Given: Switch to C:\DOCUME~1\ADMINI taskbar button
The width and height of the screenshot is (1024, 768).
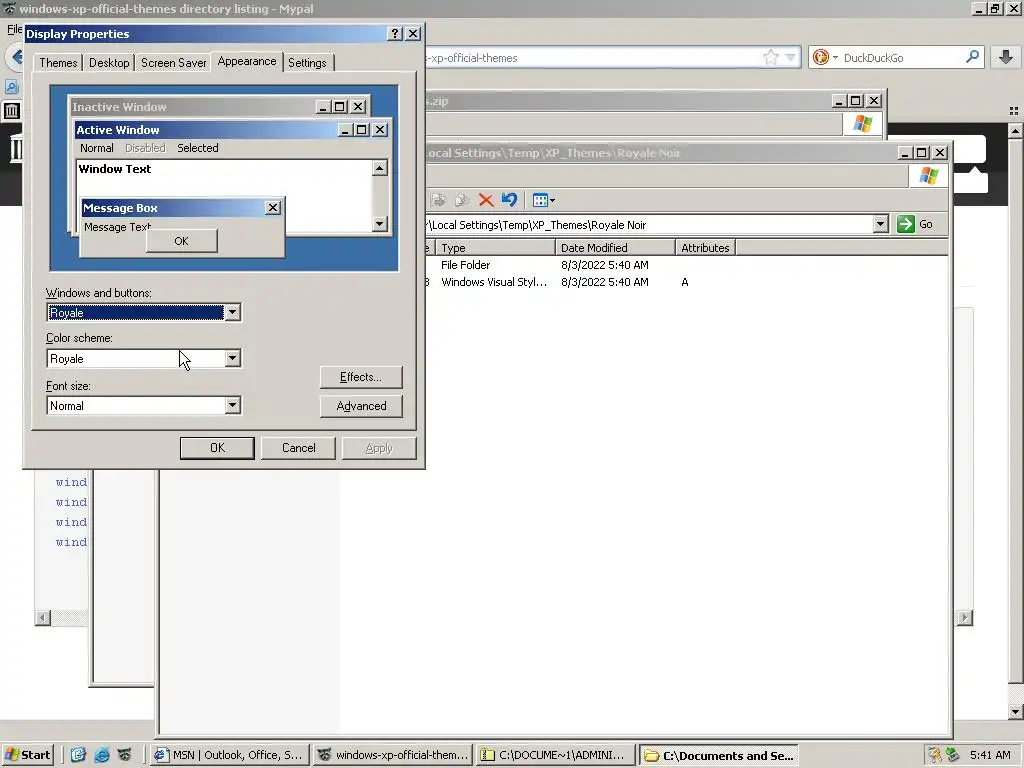Looking at the screenshot, I should [x=554, y=755].
